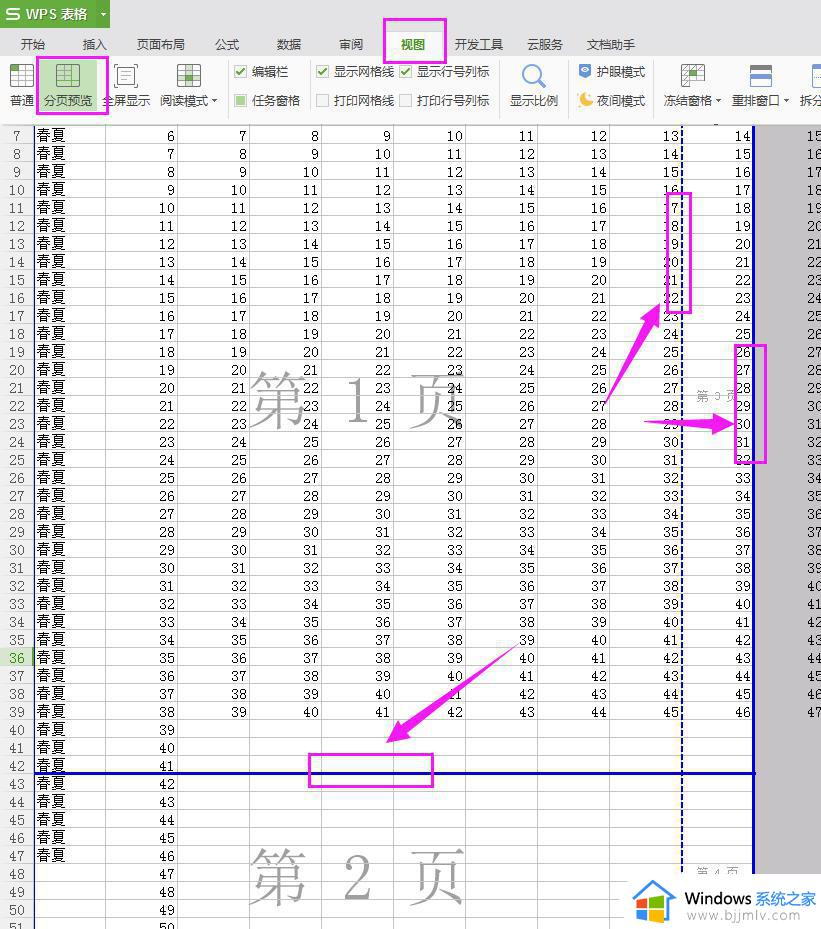Image resolution: width=821 pixels, height=929 pixels.
Task: Click cell with 35 in row 36
Action: (x=142, y=658)
